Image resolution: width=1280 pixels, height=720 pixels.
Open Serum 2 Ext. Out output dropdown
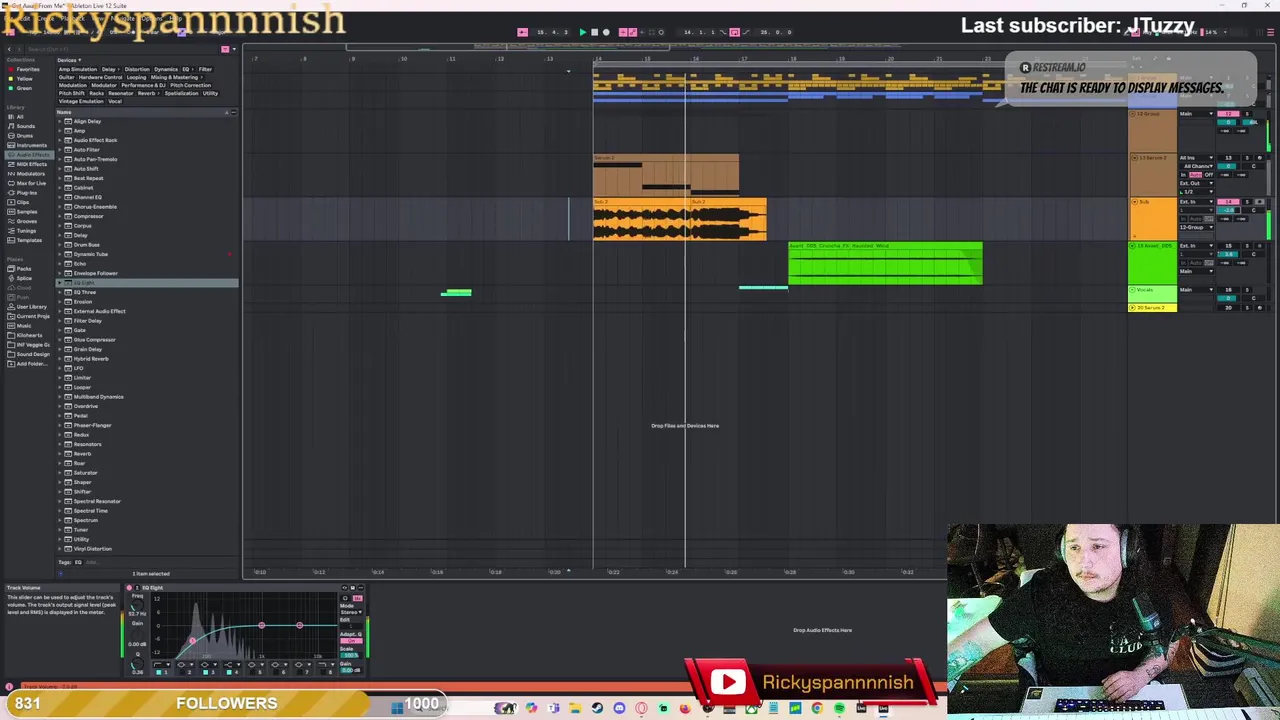[x=1196, y=183]
